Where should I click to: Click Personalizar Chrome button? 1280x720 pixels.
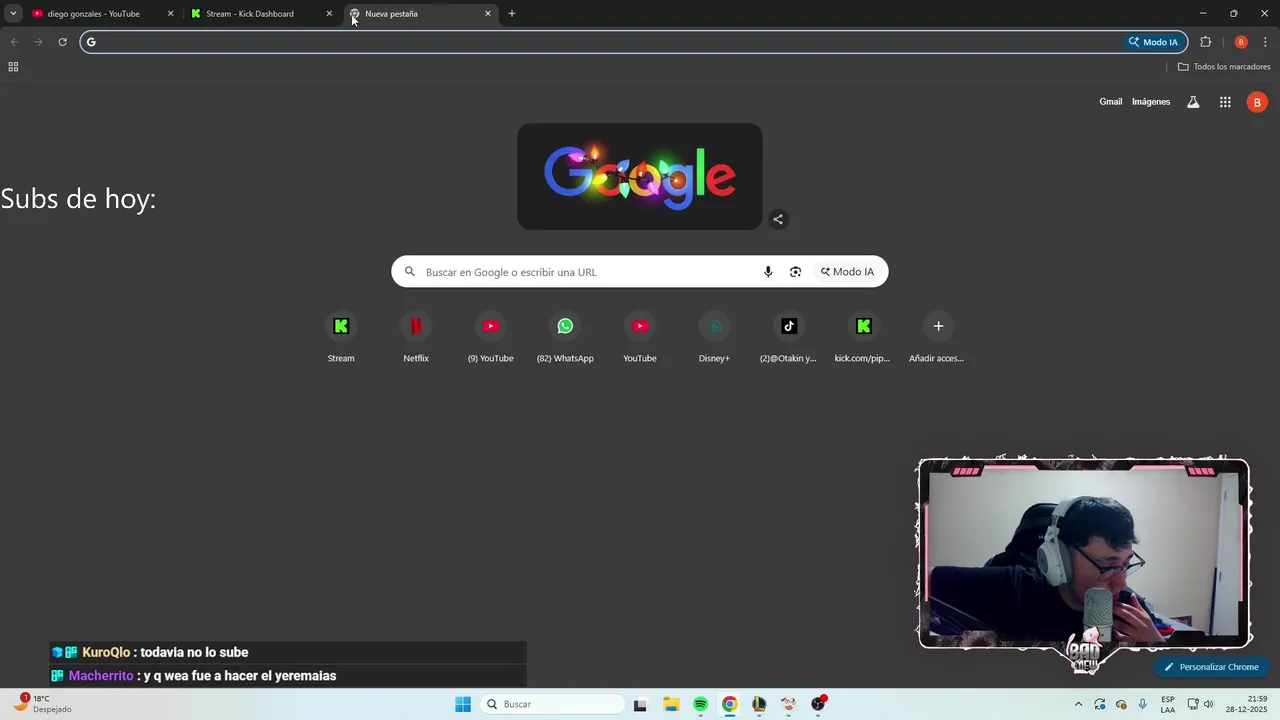(1211, 667)
